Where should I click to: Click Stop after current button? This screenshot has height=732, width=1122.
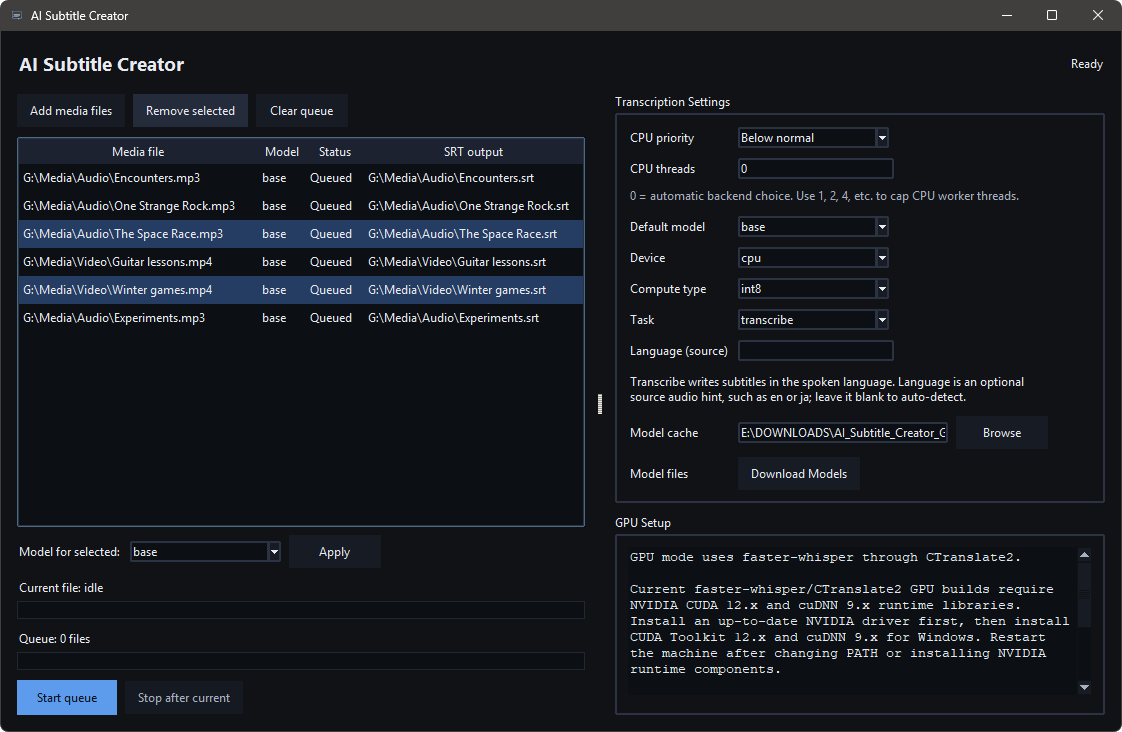184,698
